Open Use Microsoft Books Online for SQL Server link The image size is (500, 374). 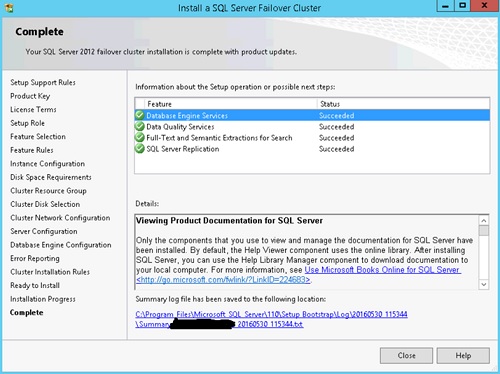[x=383, y=270]
